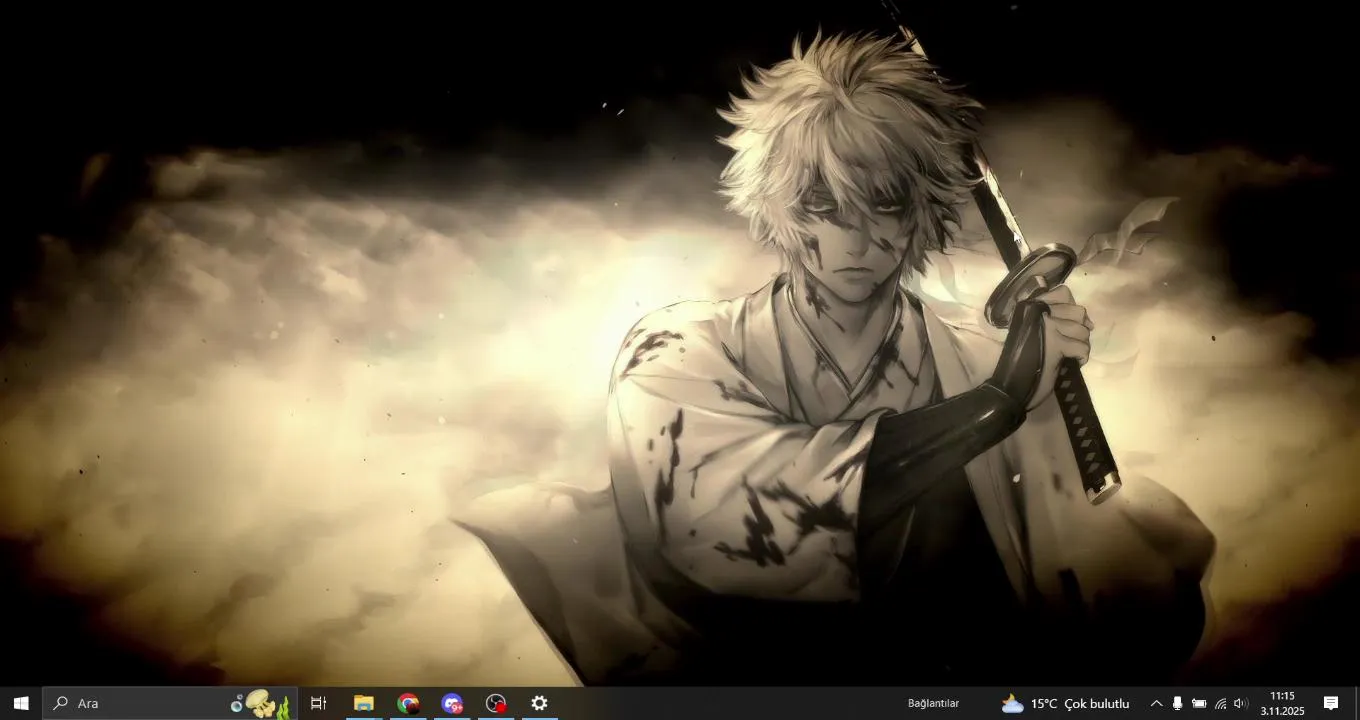Image resolution: width=1360 pixels, height=720 pixels.
Task: Click the jellyfish search highlight illustration
Action: [260, 703]
